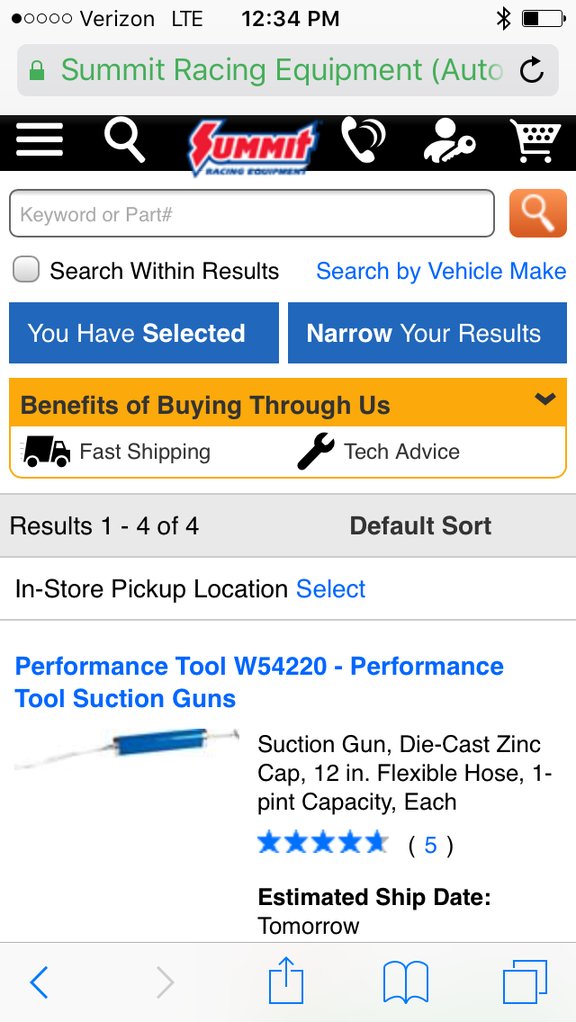Open the hamburger navigation menu
This screenshot has width=576, height=1022.
40,139
